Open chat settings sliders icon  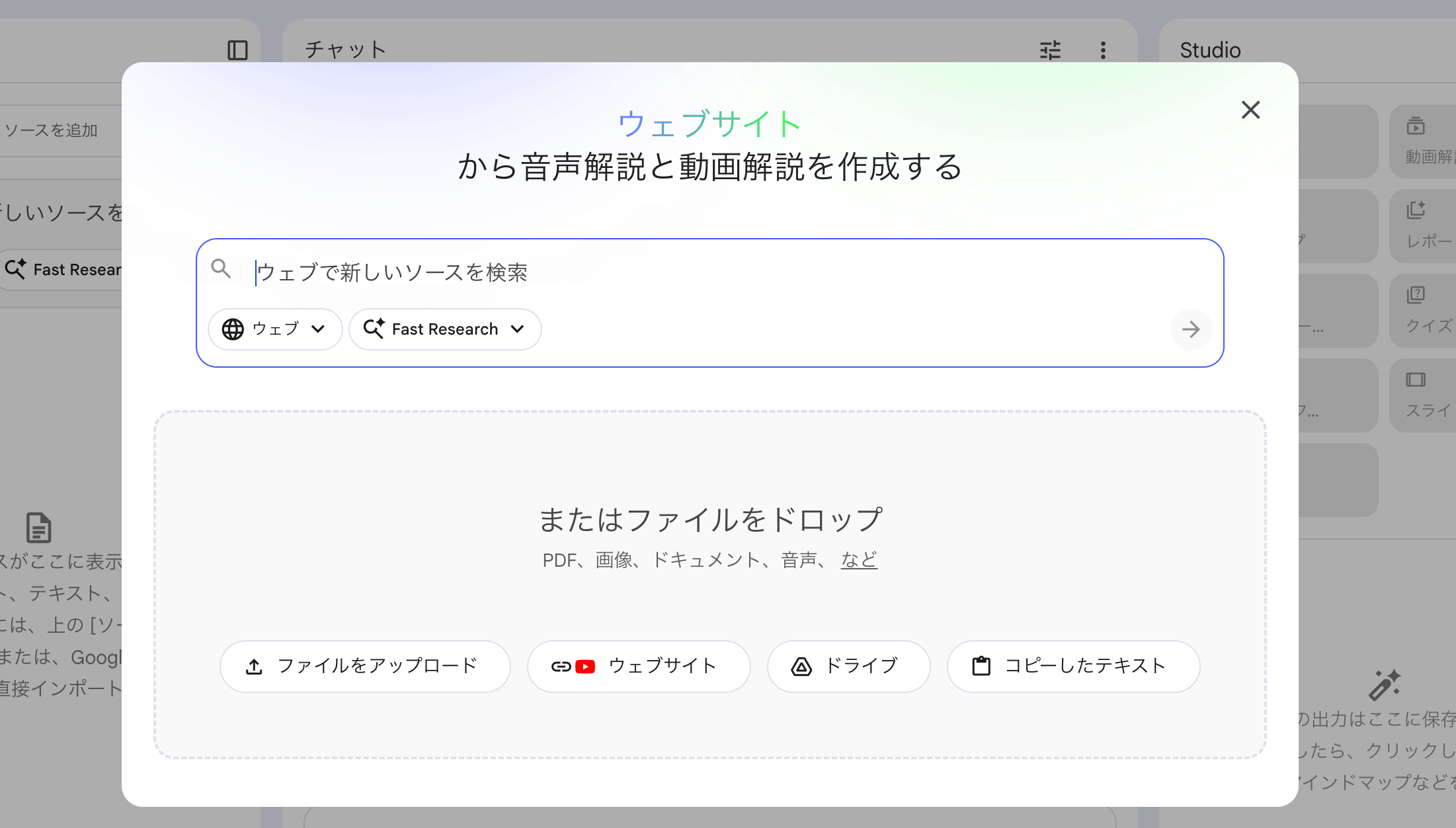tap(1049, 50)
